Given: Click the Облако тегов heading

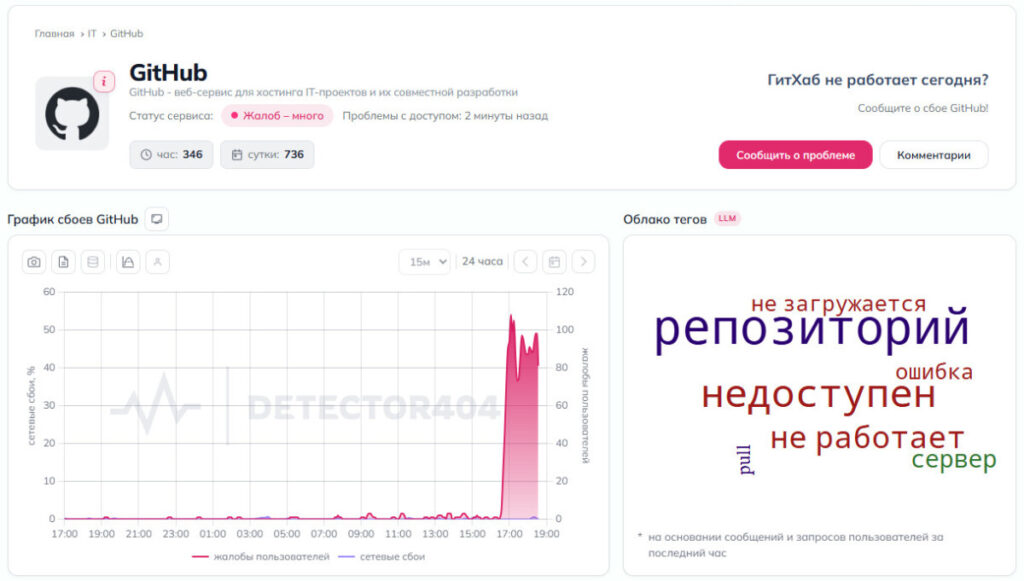Looking at the screenshot, I should point(665,219).
